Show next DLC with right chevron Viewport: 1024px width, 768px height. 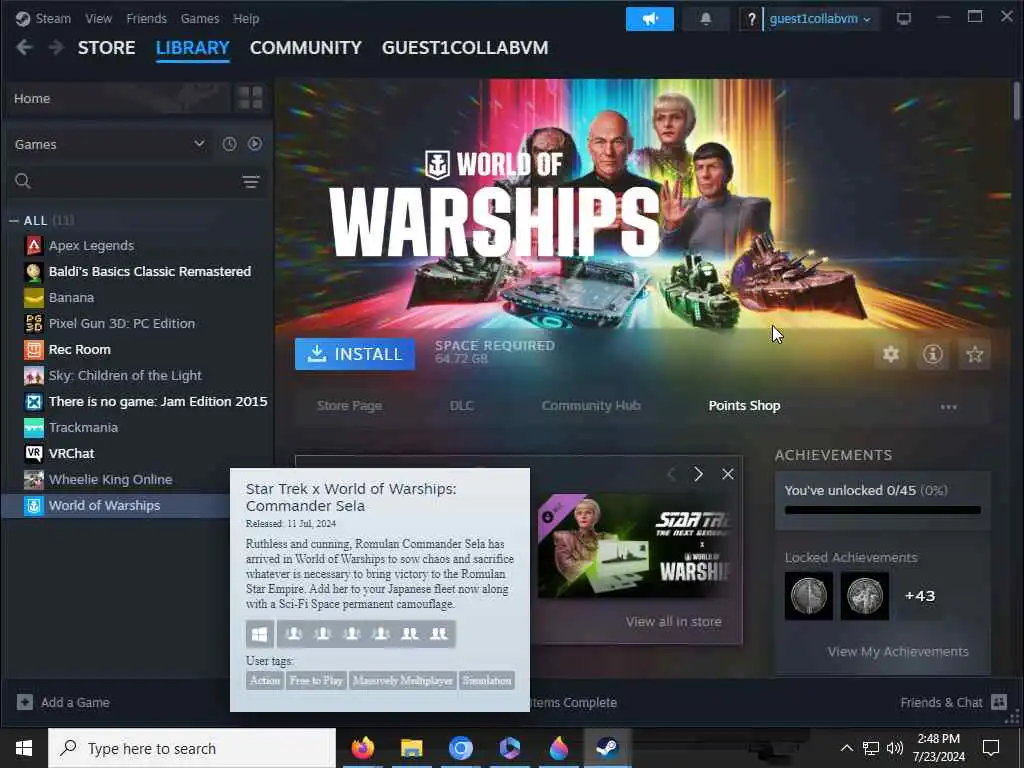[698, 474]
